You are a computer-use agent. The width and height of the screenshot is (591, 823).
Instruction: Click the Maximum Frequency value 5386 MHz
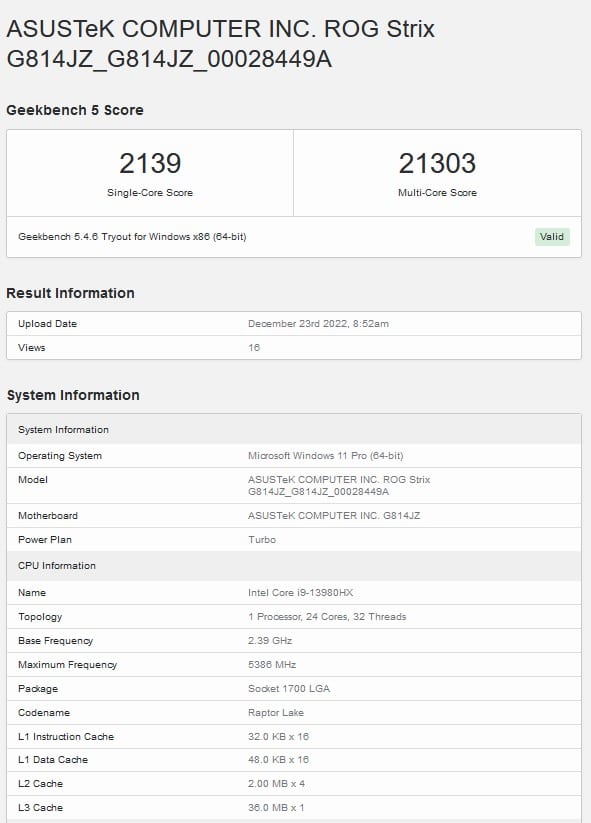click(272, 664)
